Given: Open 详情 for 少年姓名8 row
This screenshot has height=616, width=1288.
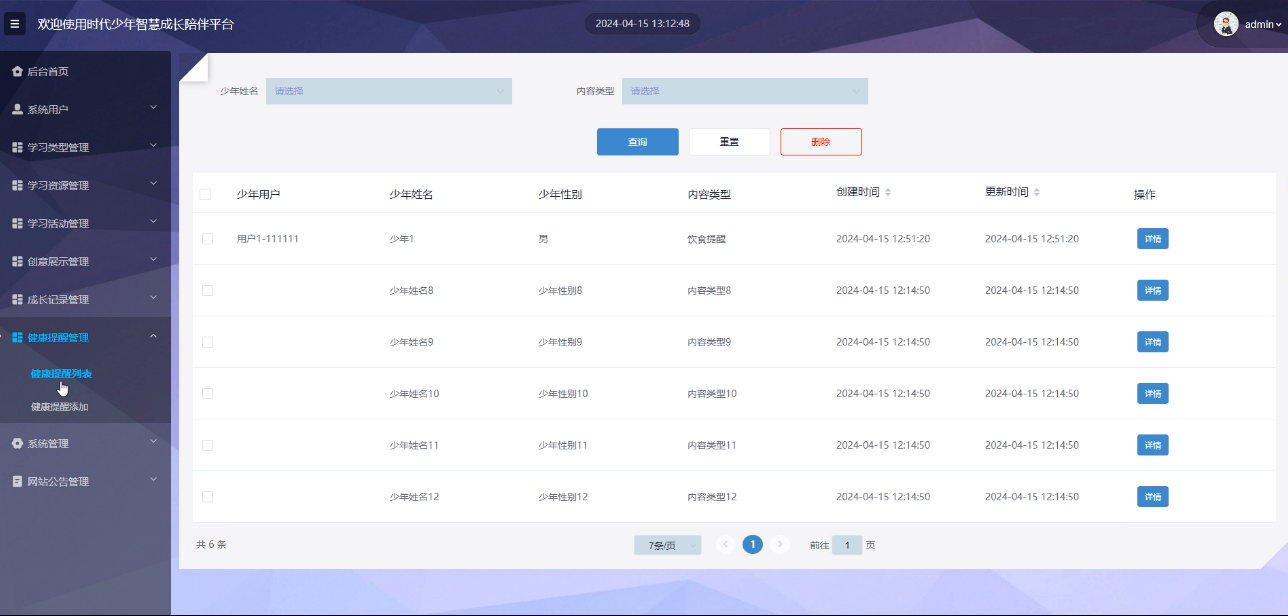Looking at the screenshot, I should [x=1153, y=291].
